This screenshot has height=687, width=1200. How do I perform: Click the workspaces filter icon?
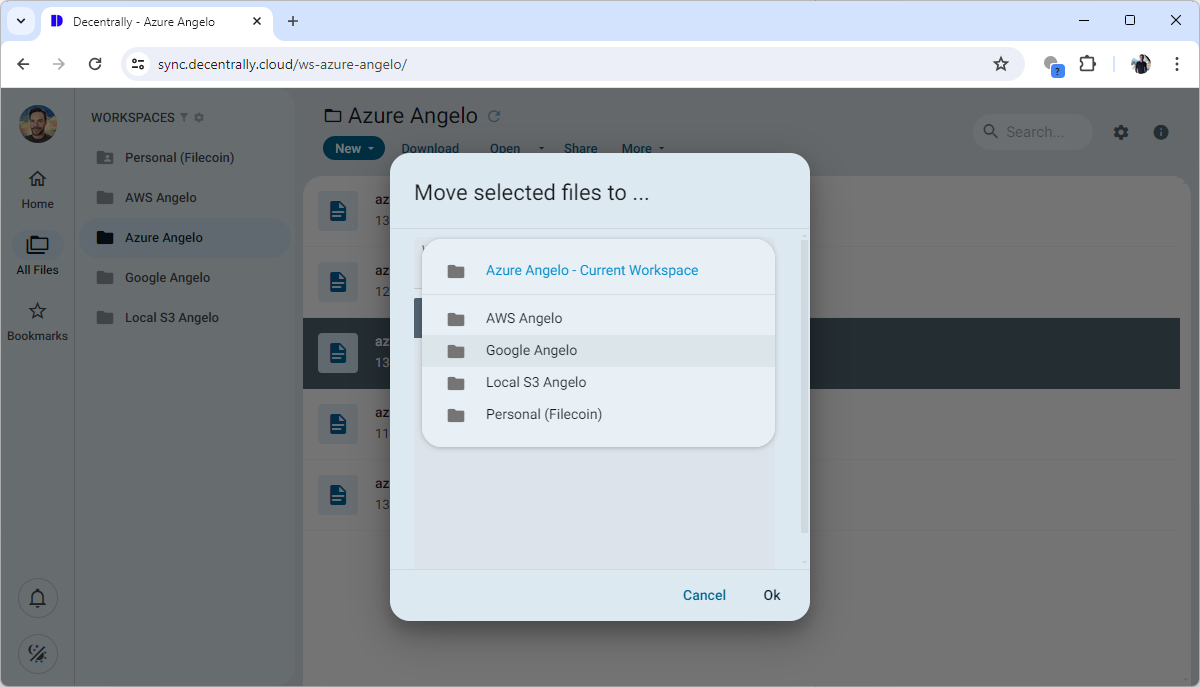184,118
